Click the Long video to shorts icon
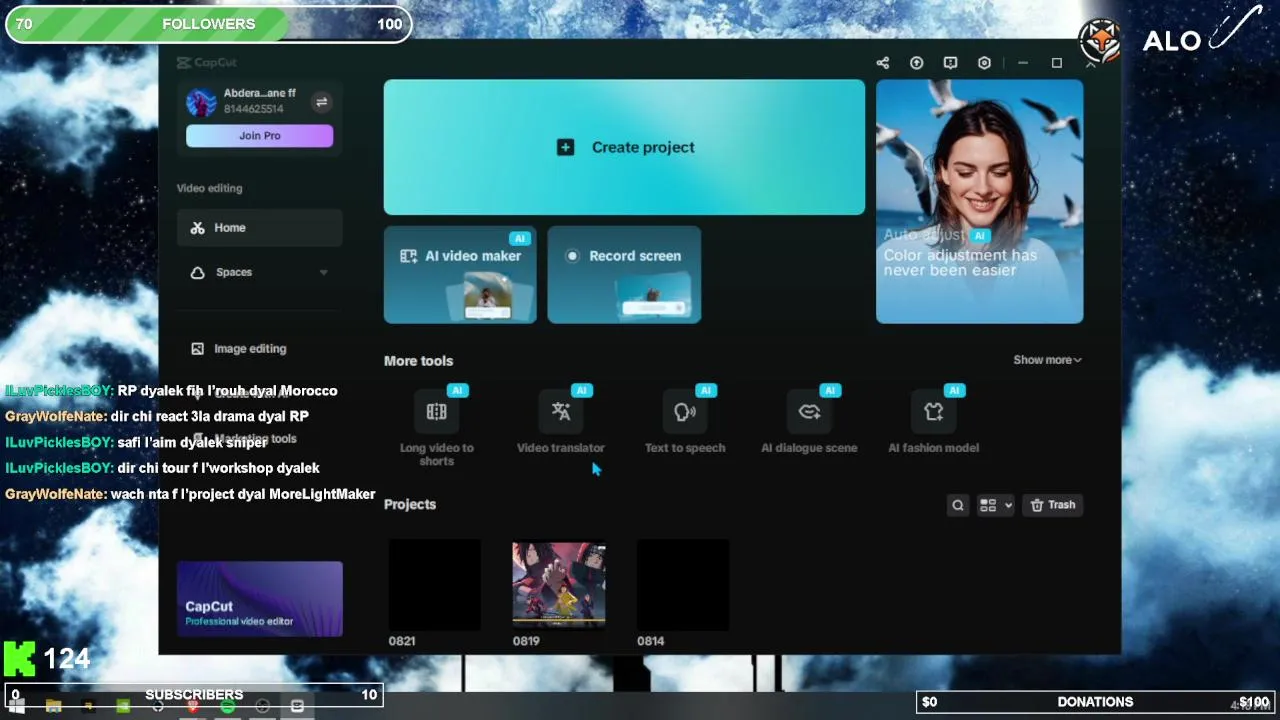Screen dimensions: 1280x720 [x=436, y=412]
